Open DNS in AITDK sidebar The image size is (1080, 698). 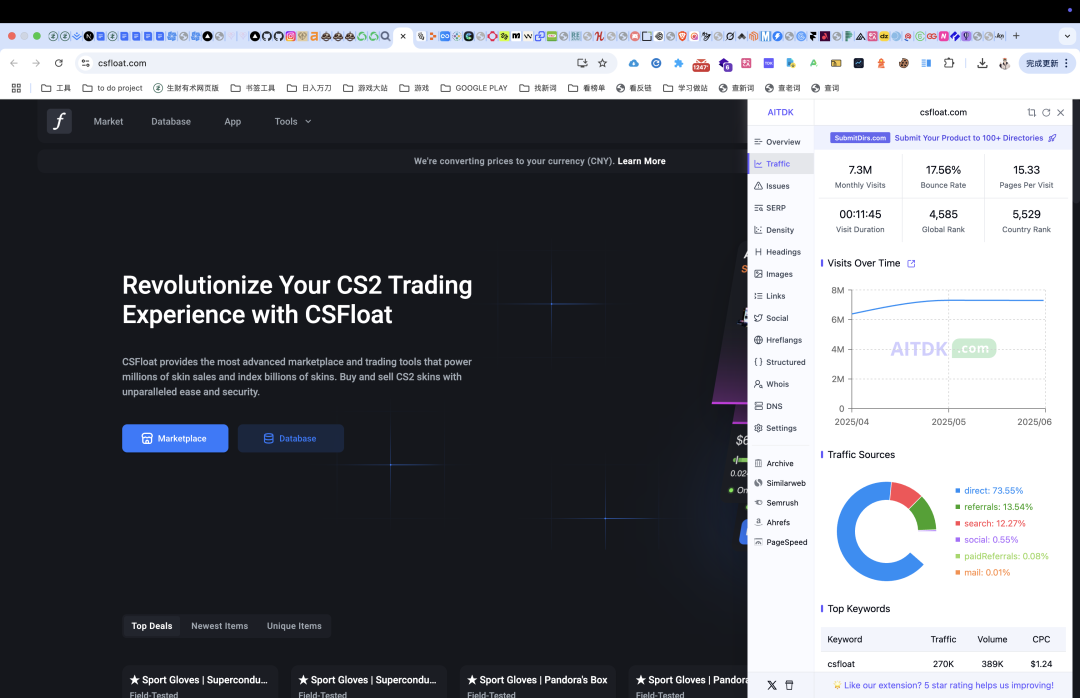(x=780, y=407)
